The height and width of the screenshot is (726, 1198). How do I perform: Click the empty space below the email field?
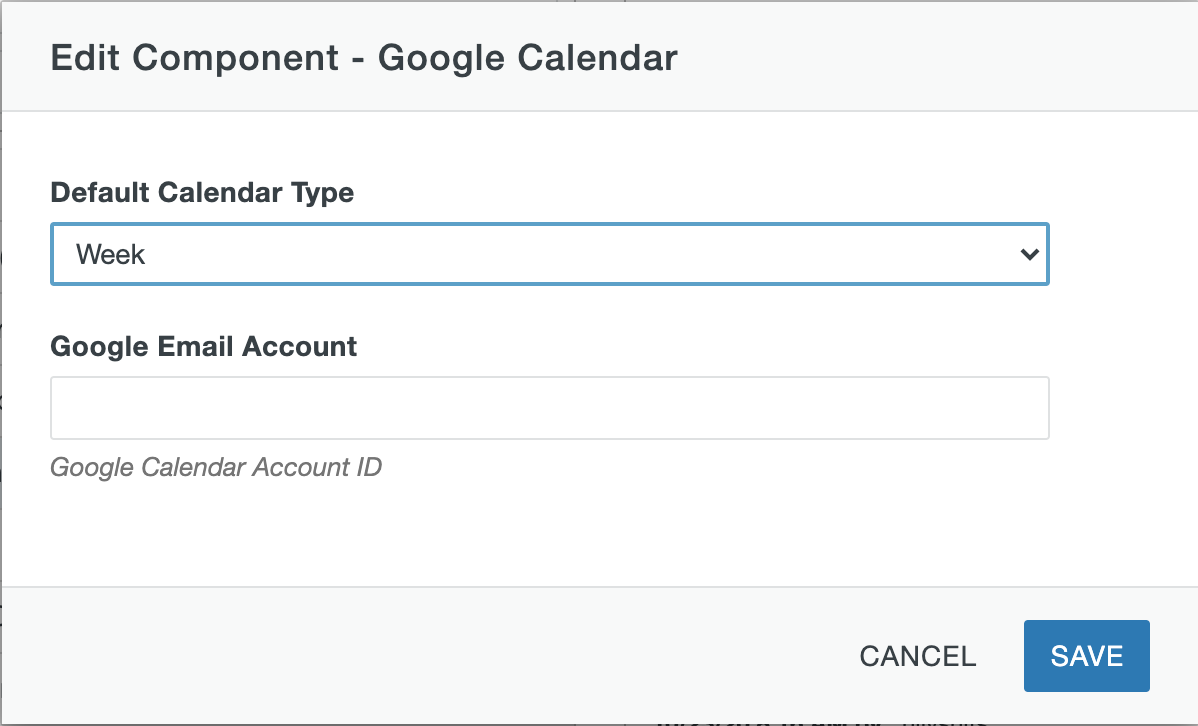click(549, 530)
